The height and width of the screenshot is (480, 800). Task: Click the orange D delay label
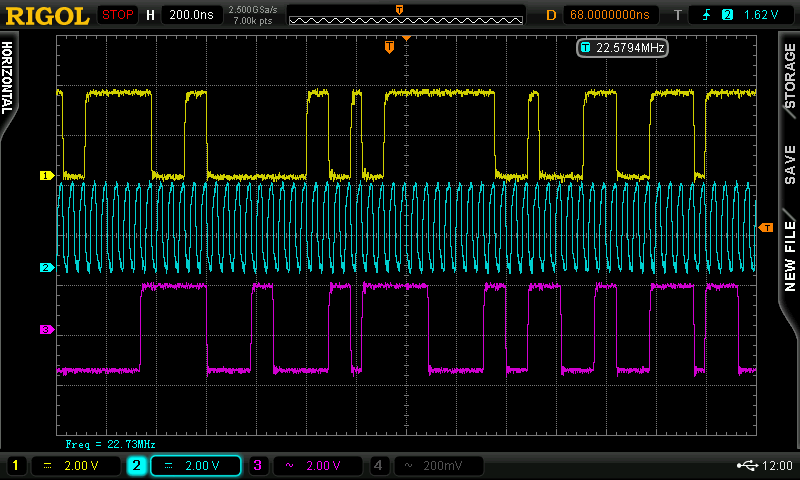point(551,15)
